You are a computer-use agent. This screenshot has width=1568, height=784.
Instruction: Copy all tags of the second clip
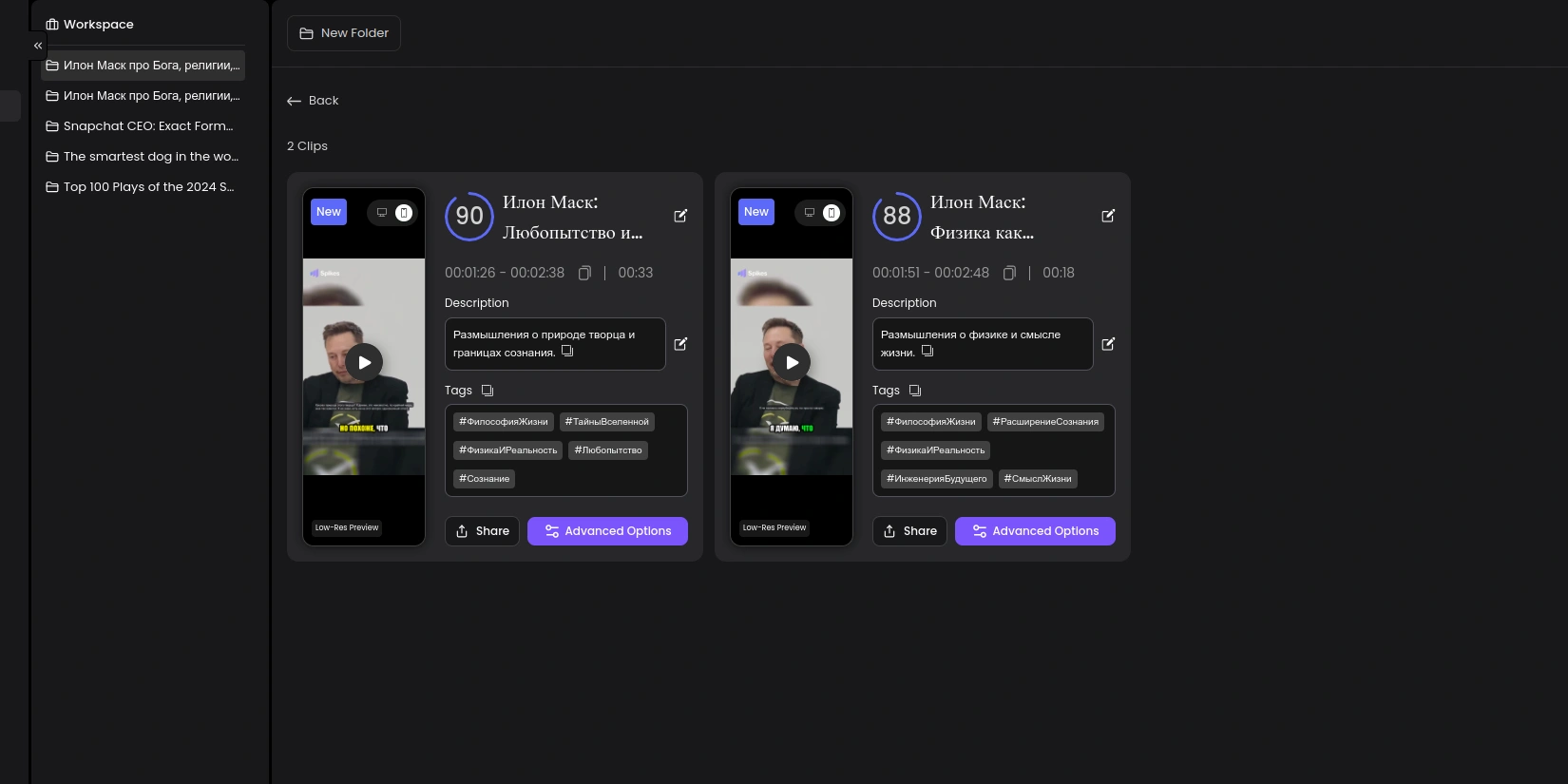[915, 391]
